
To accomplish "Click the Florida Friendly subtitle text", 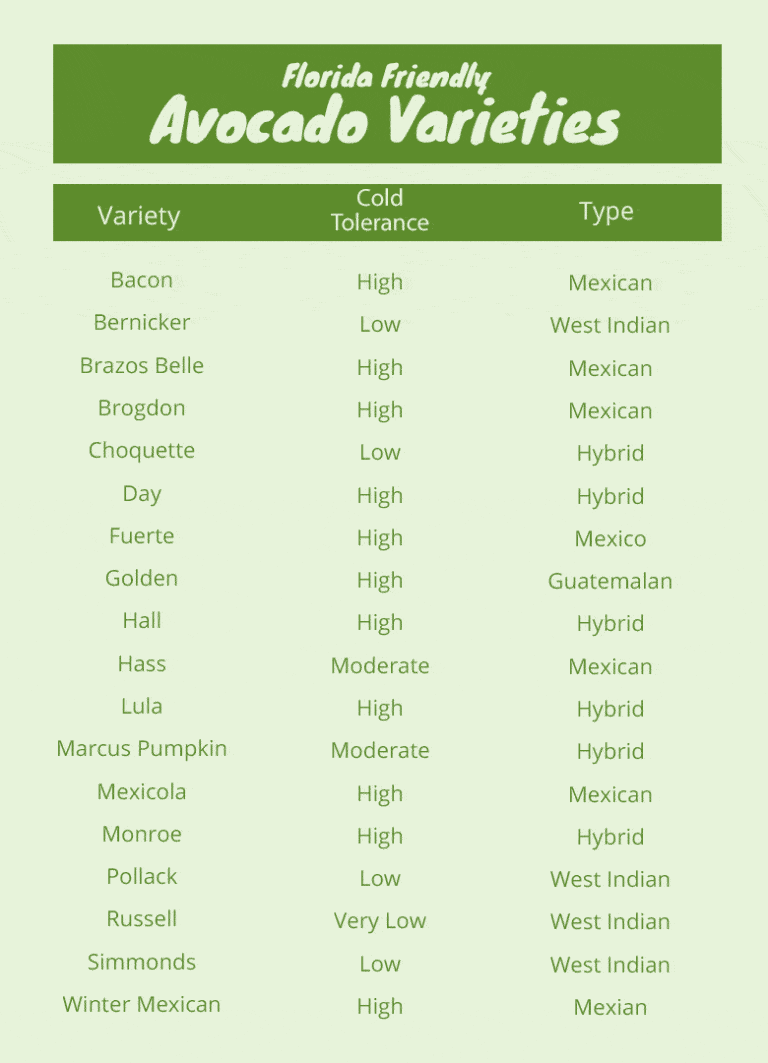I will coord(386,77).
